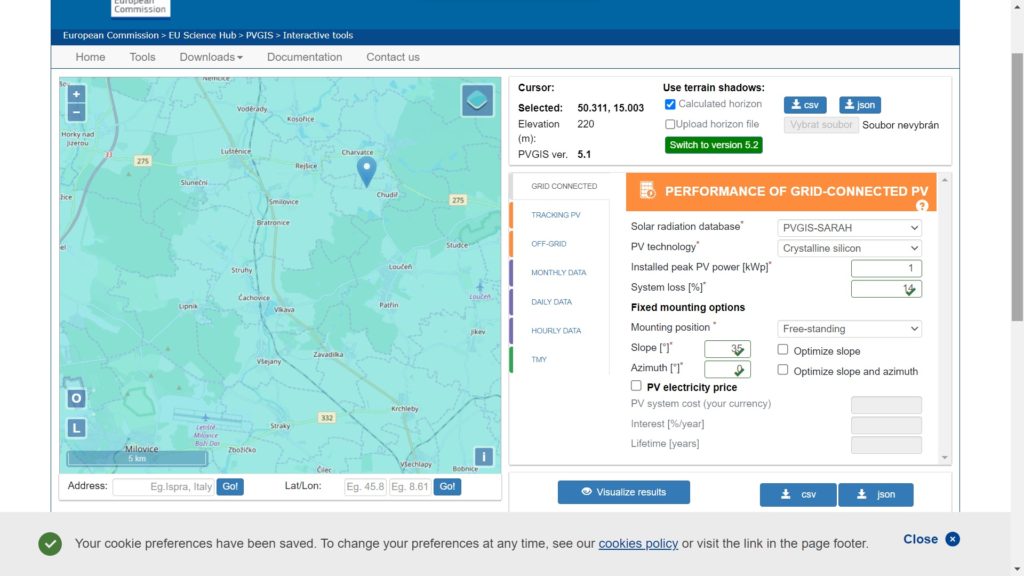Viewport: 1024px width, 576px height.
Task: Check Optimize slope option
Action: 782,350
